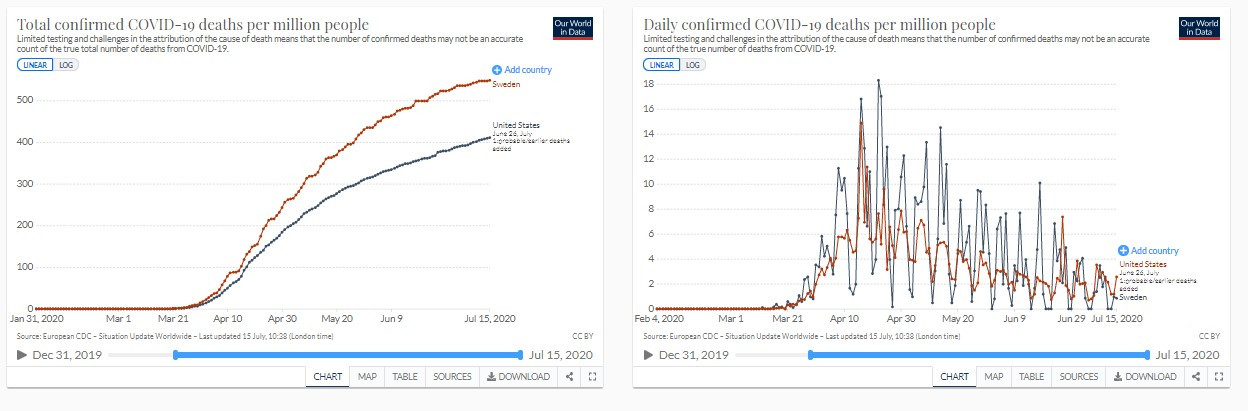The width and height of the screenshot is (1248, 411).
Task: Open MAP tab on left chart
Action: coord(367,377)
